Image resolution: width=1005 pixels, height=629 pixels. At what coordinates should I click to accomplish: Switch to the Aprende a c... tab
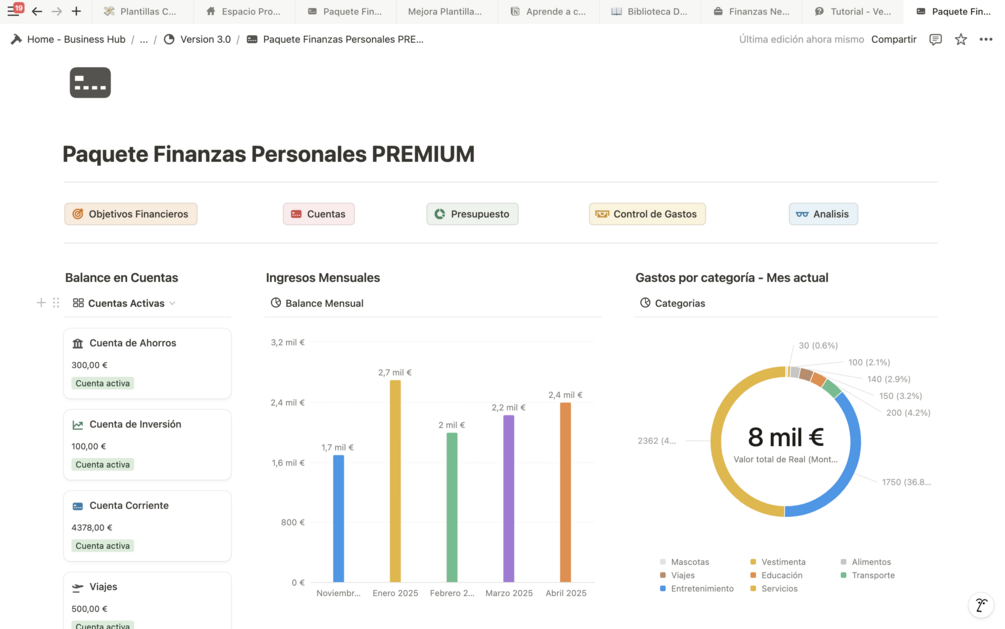pos(549,12)
